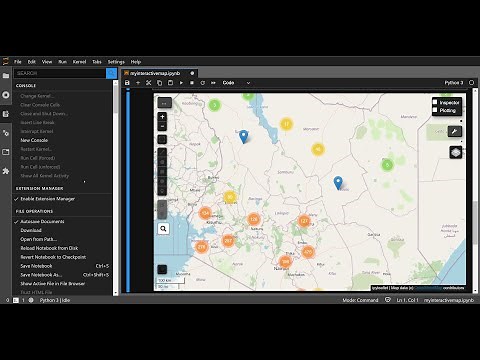Choose Show Active File in File Browser
The height and width of the screenshot is (360, 480).
pyautogui.click(x=53, y=284)
